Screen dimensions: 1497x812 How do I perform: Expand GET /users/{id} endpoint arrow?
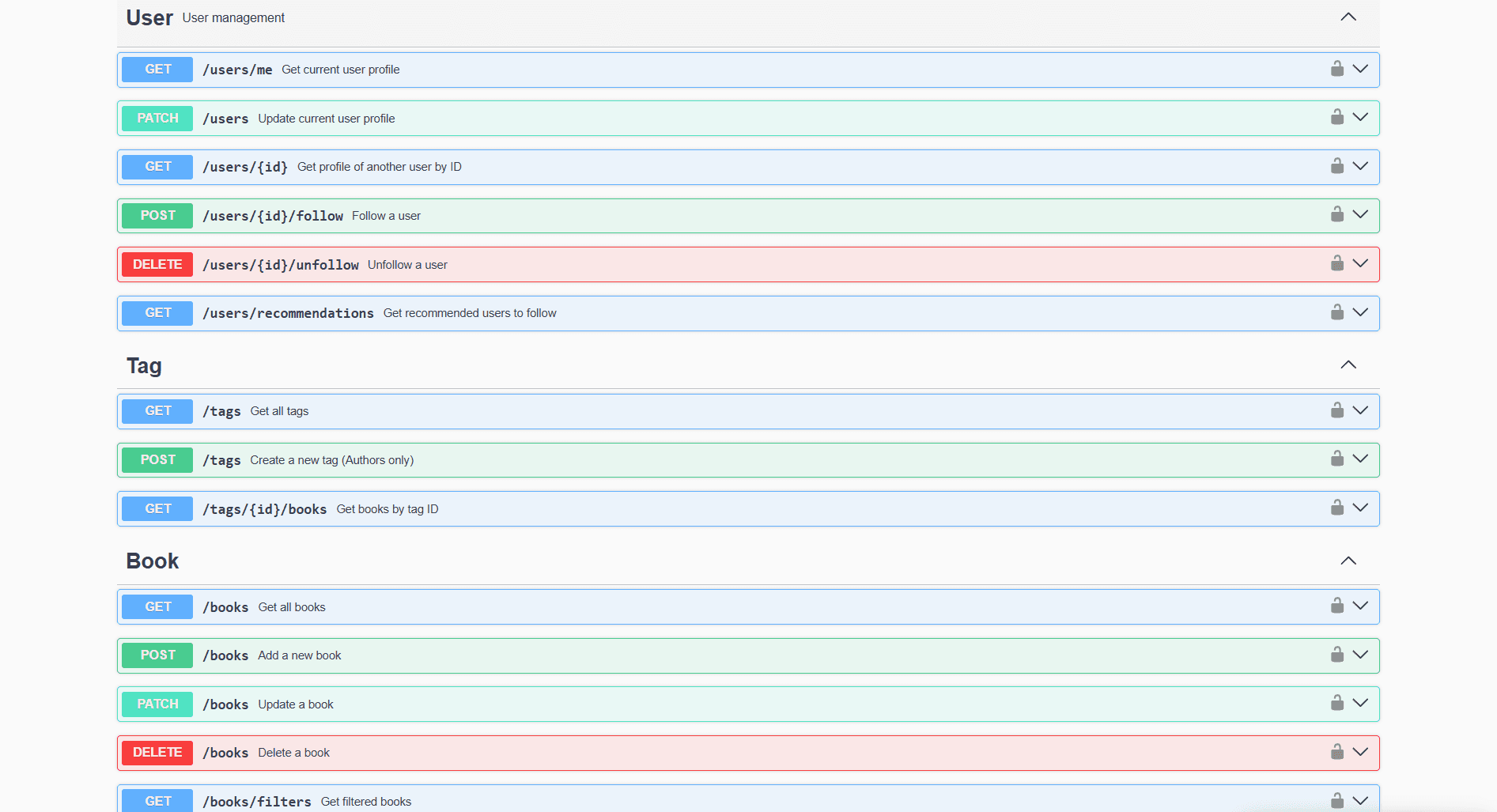point(1360,166)
